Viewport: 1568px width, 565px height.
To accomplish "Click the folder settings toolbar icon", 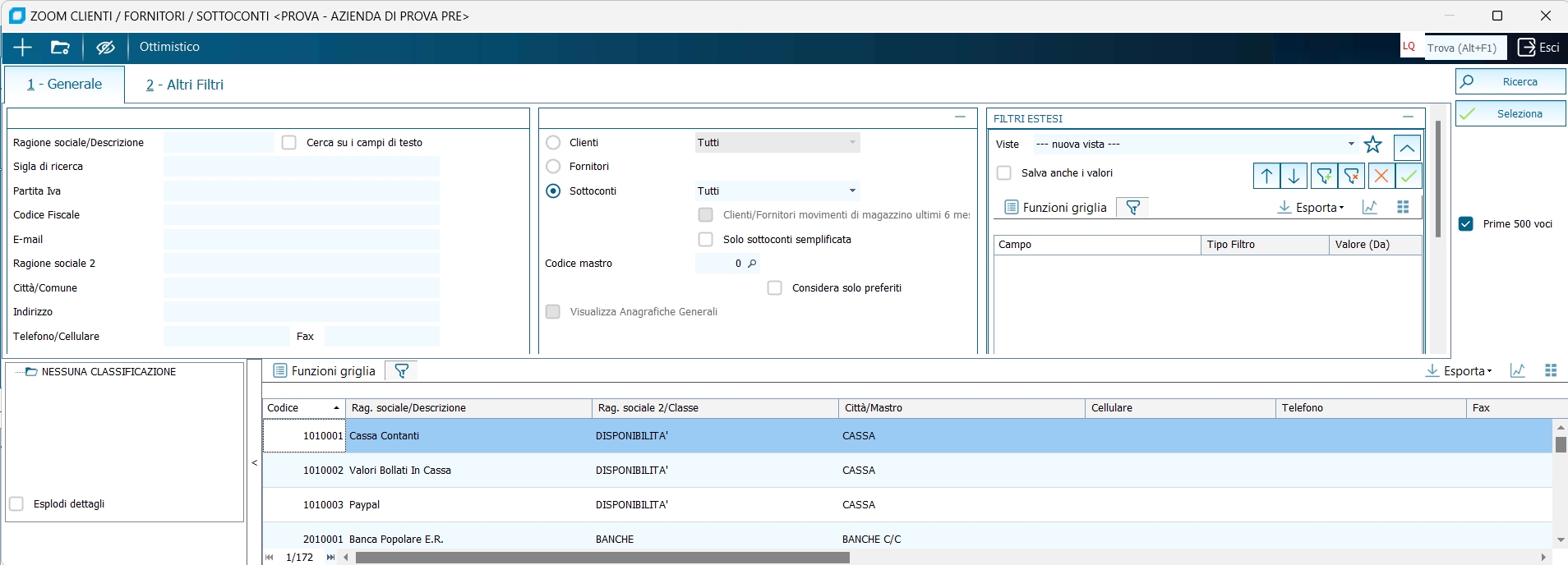I will (x=60, y=48).
